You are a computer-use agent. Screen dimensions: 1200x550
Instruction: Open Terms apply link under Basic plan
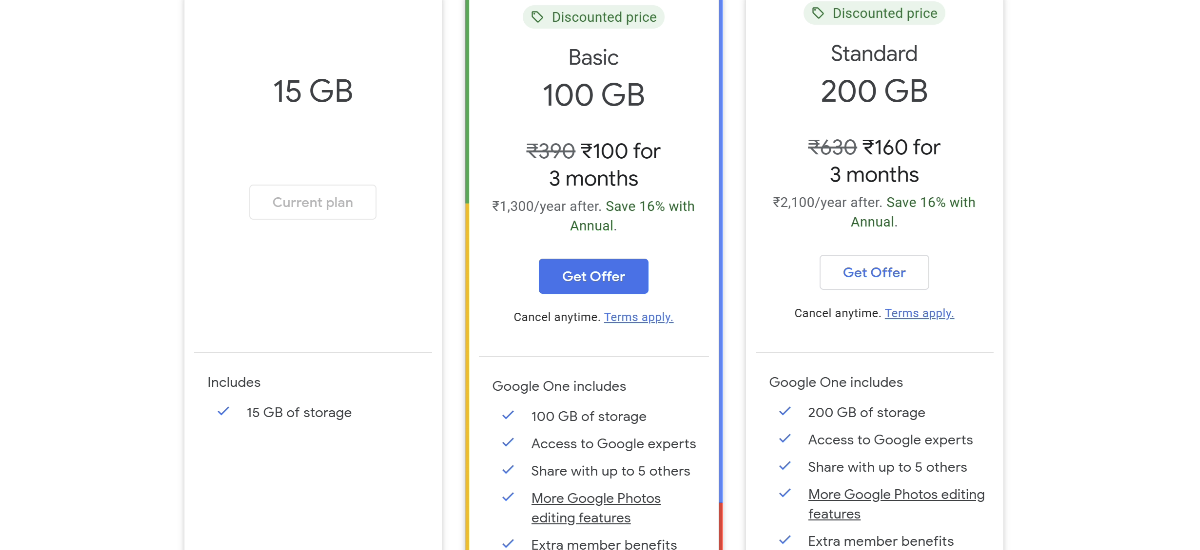(638, 317)
